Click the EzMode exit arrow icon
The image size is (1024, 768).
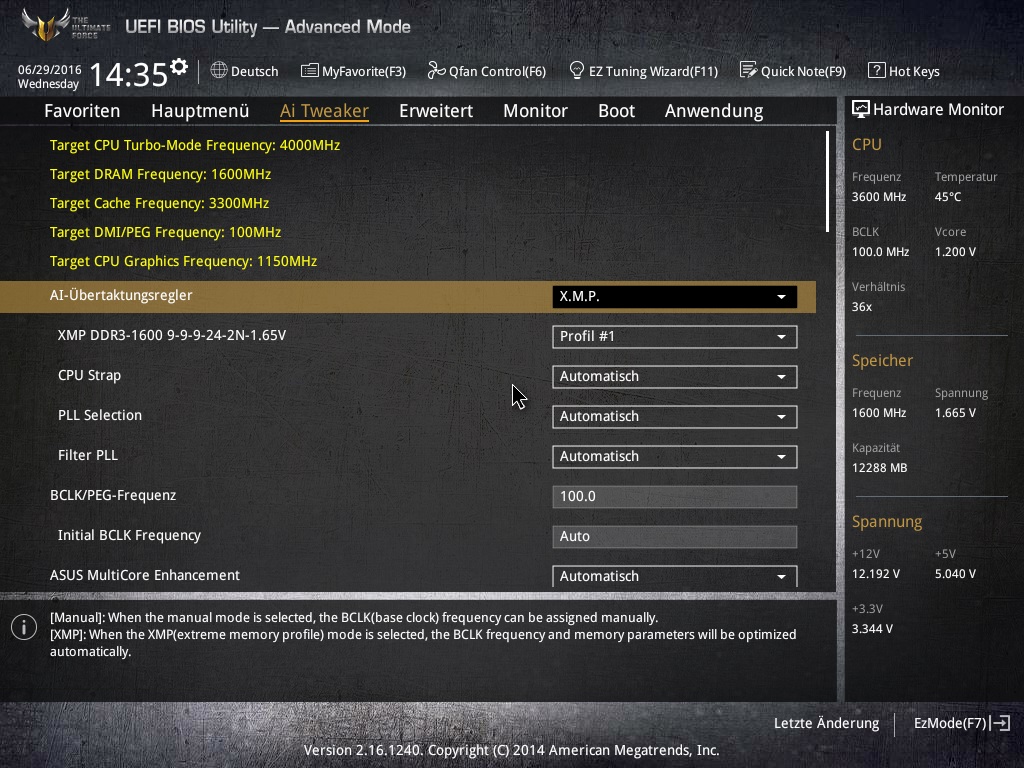tap(1001, 723)
